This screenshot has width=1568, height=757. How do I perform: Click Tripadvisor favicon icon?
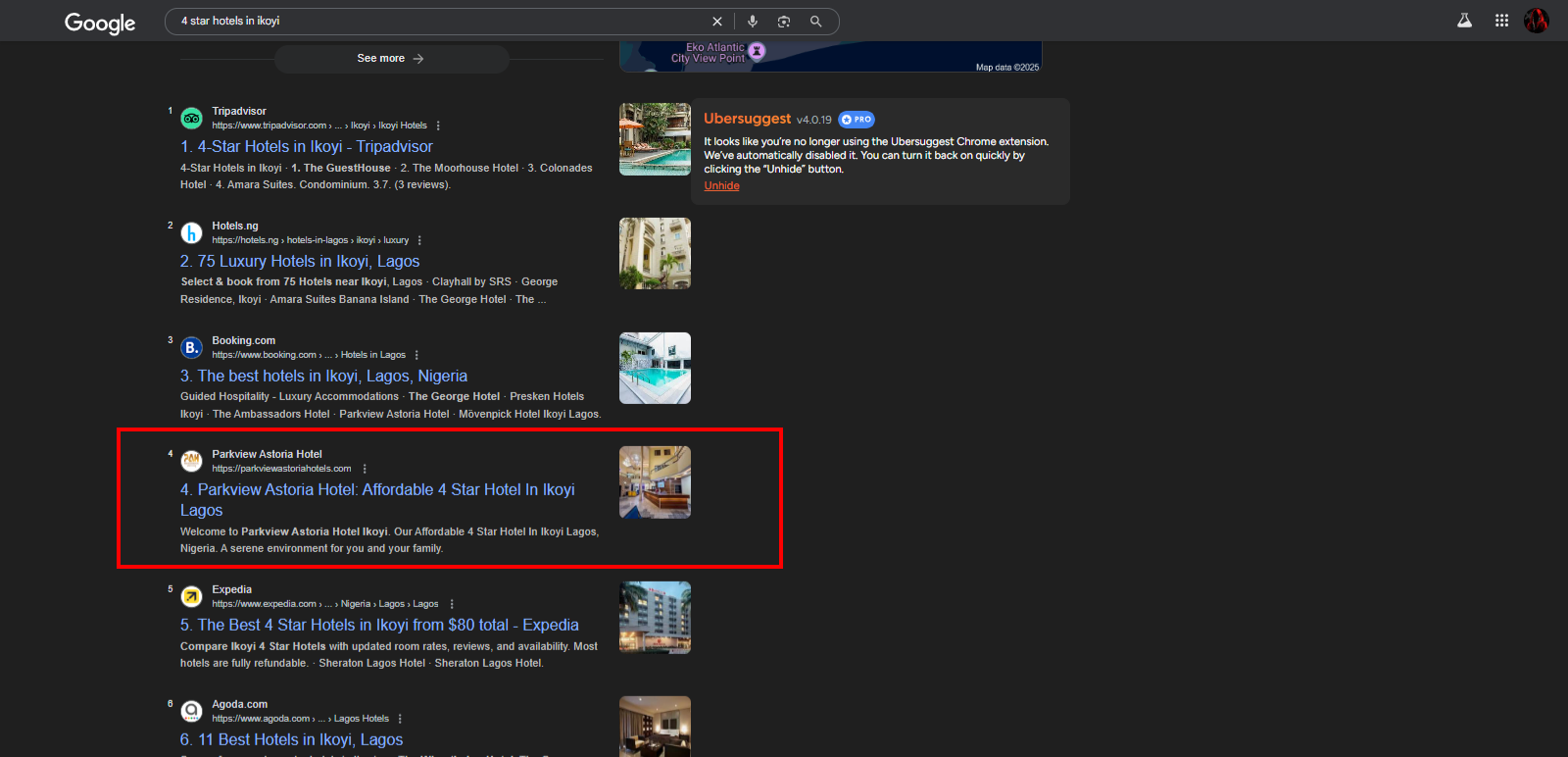pos(192,119)
